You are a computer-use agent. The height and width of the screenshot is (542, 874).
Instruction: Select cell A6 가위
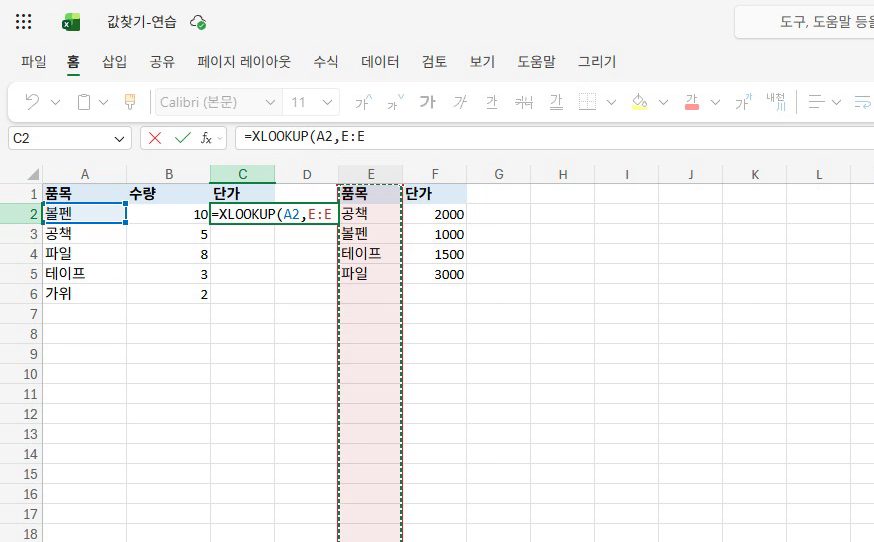85,294
